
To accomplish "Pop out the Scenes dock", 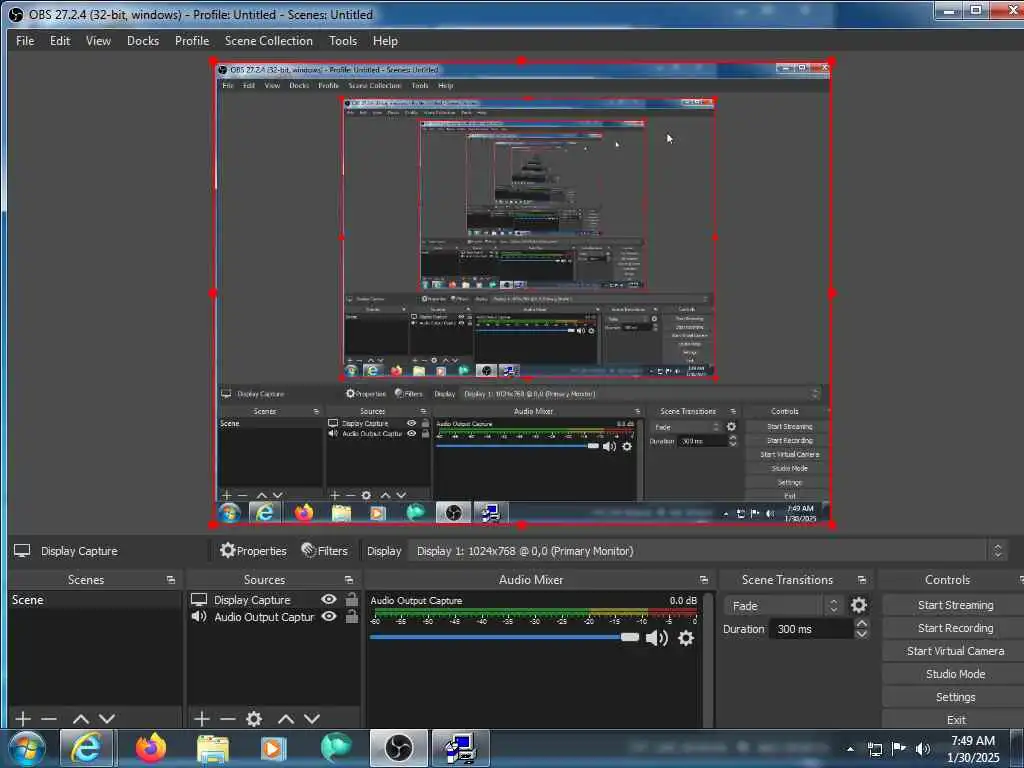I will pos(171,580).
